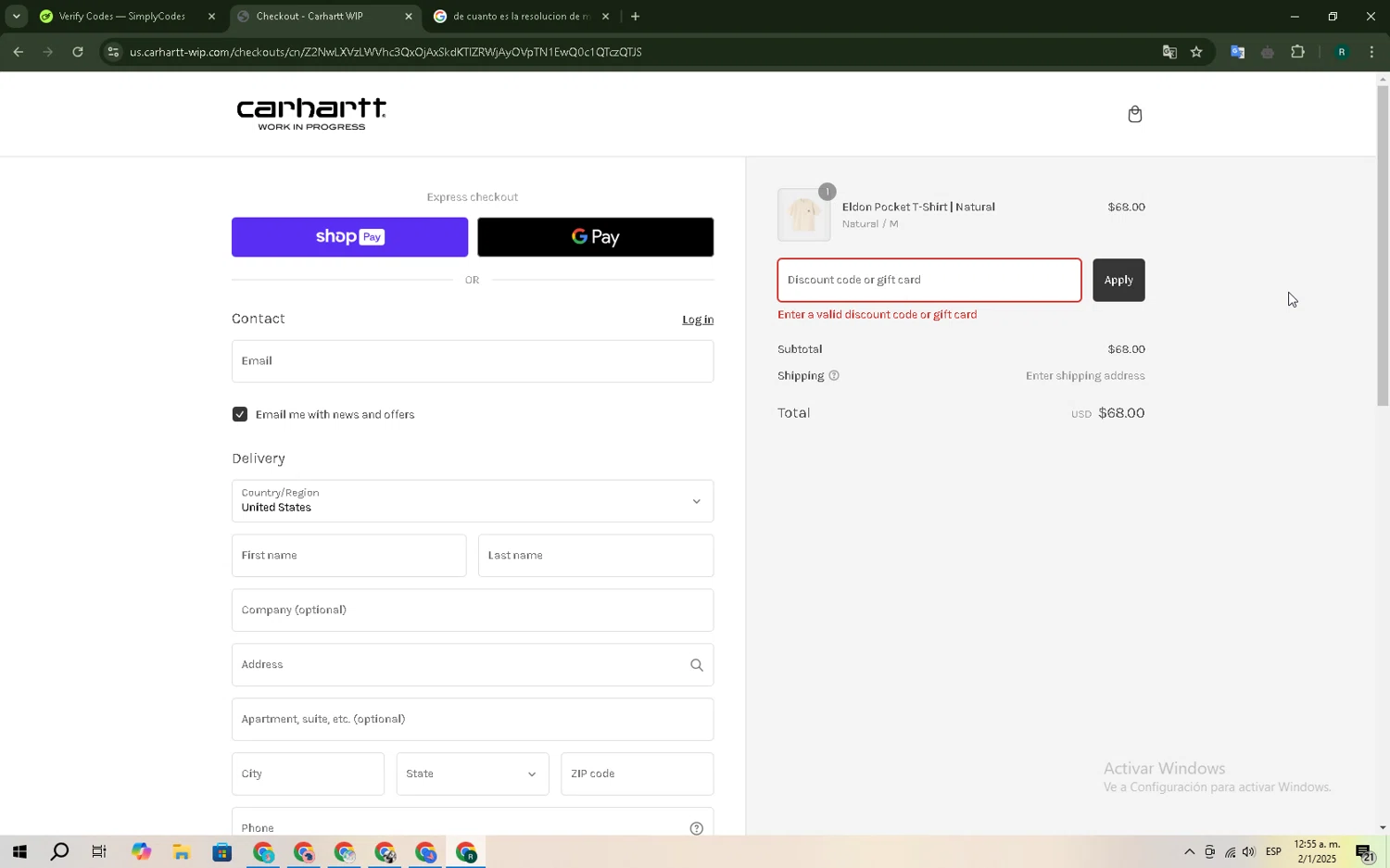1390x868 pixels.
Task: Open the Chrome tab search dropdown
Action: click(16, 16)
